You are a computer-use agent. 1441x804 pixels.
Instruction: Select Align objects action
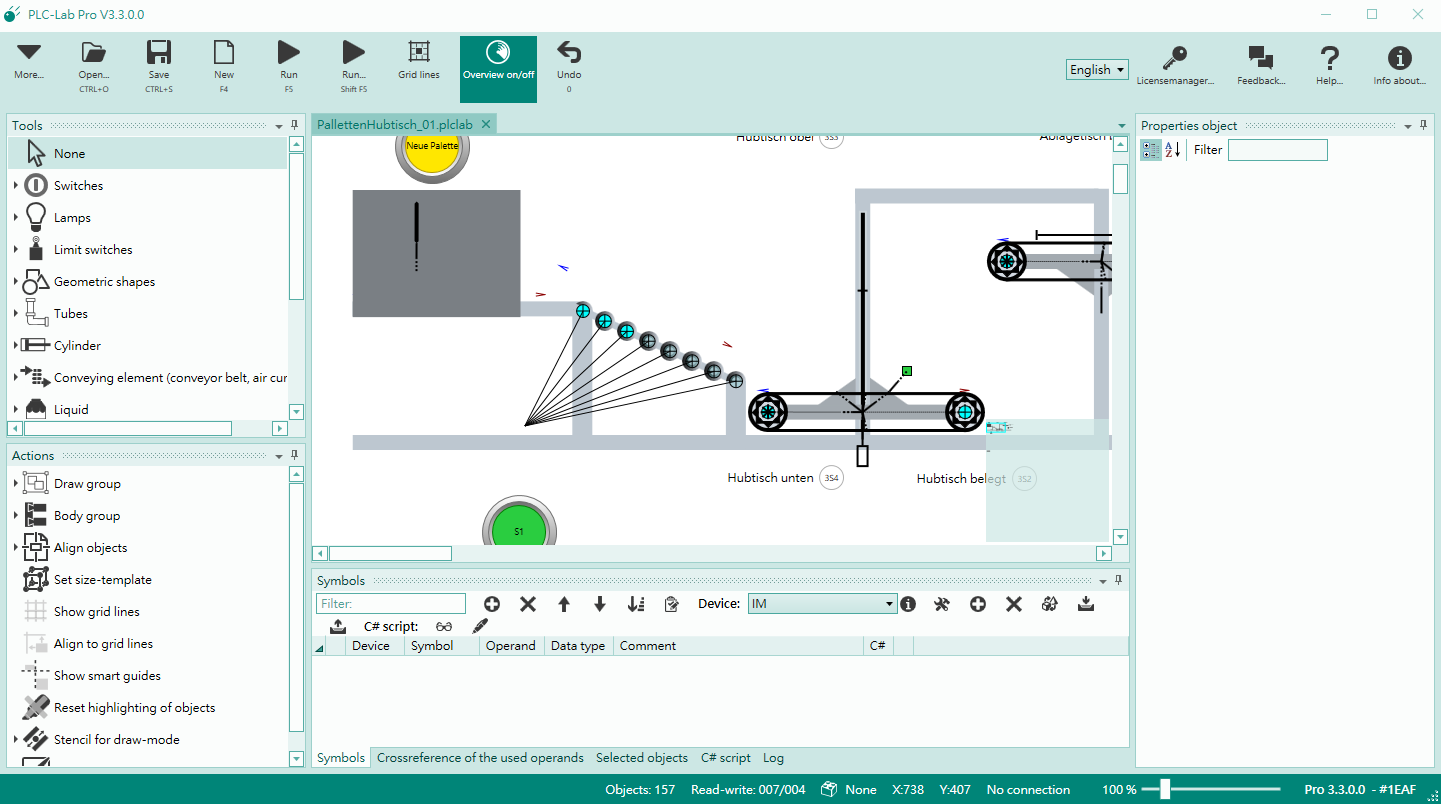click(x=90, y=548)
